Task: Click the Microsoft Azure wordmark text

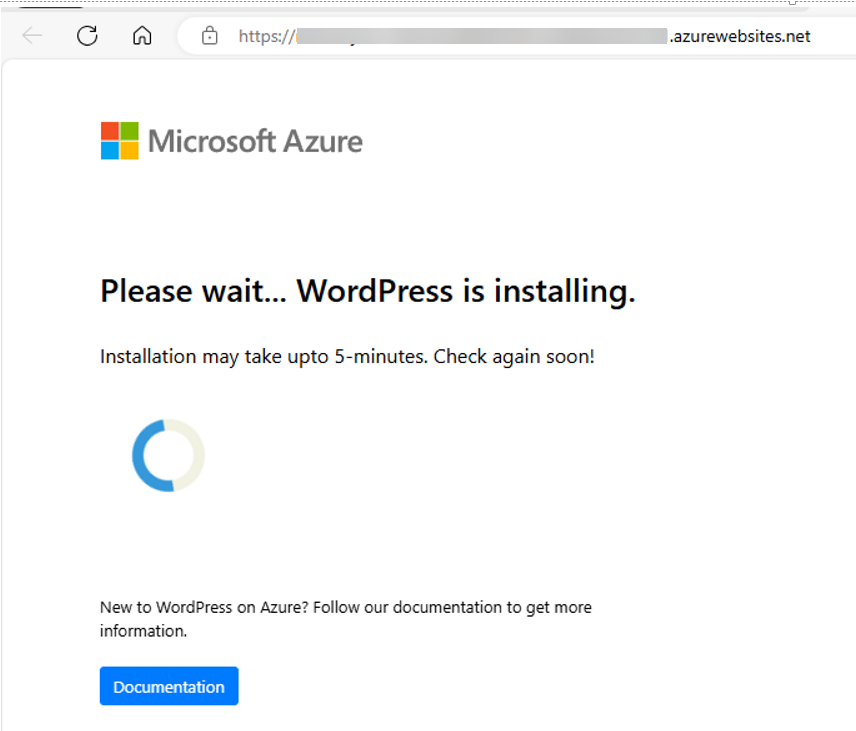Action: coord(255,141)
